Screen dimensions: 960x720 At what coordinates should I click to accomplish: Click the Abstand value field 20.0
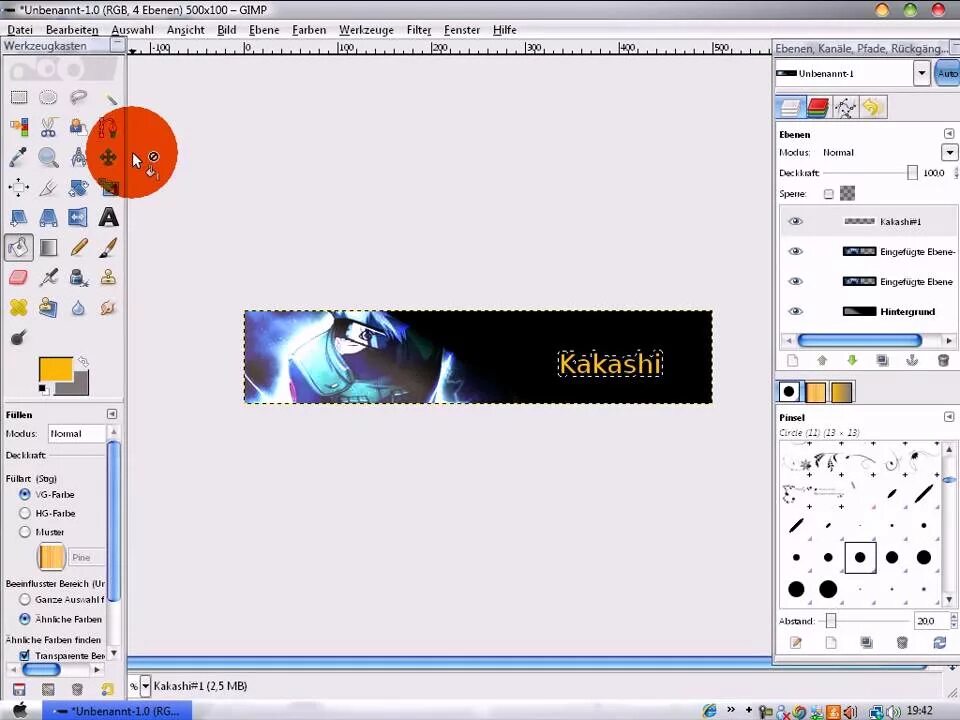931,621
